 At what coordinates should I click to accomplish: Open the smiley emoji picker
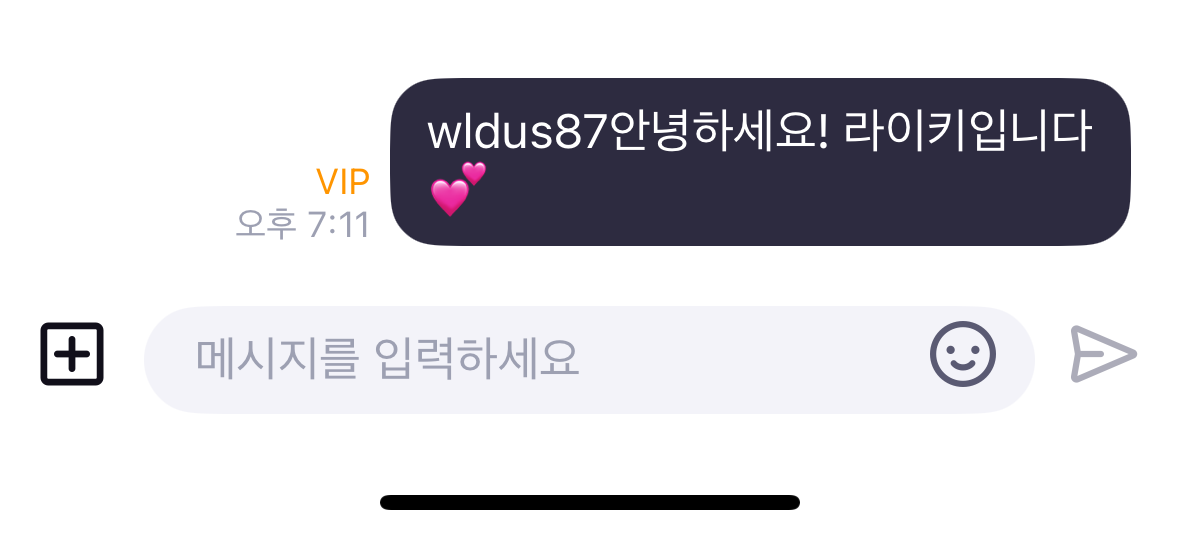click(963, 353)
